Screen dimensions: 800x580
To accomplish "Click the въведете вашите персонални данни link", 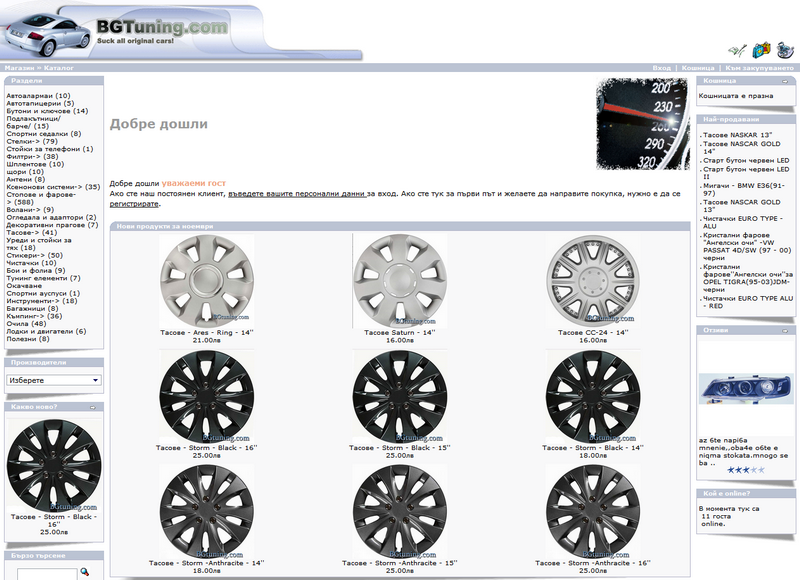I will coord(296,194).
